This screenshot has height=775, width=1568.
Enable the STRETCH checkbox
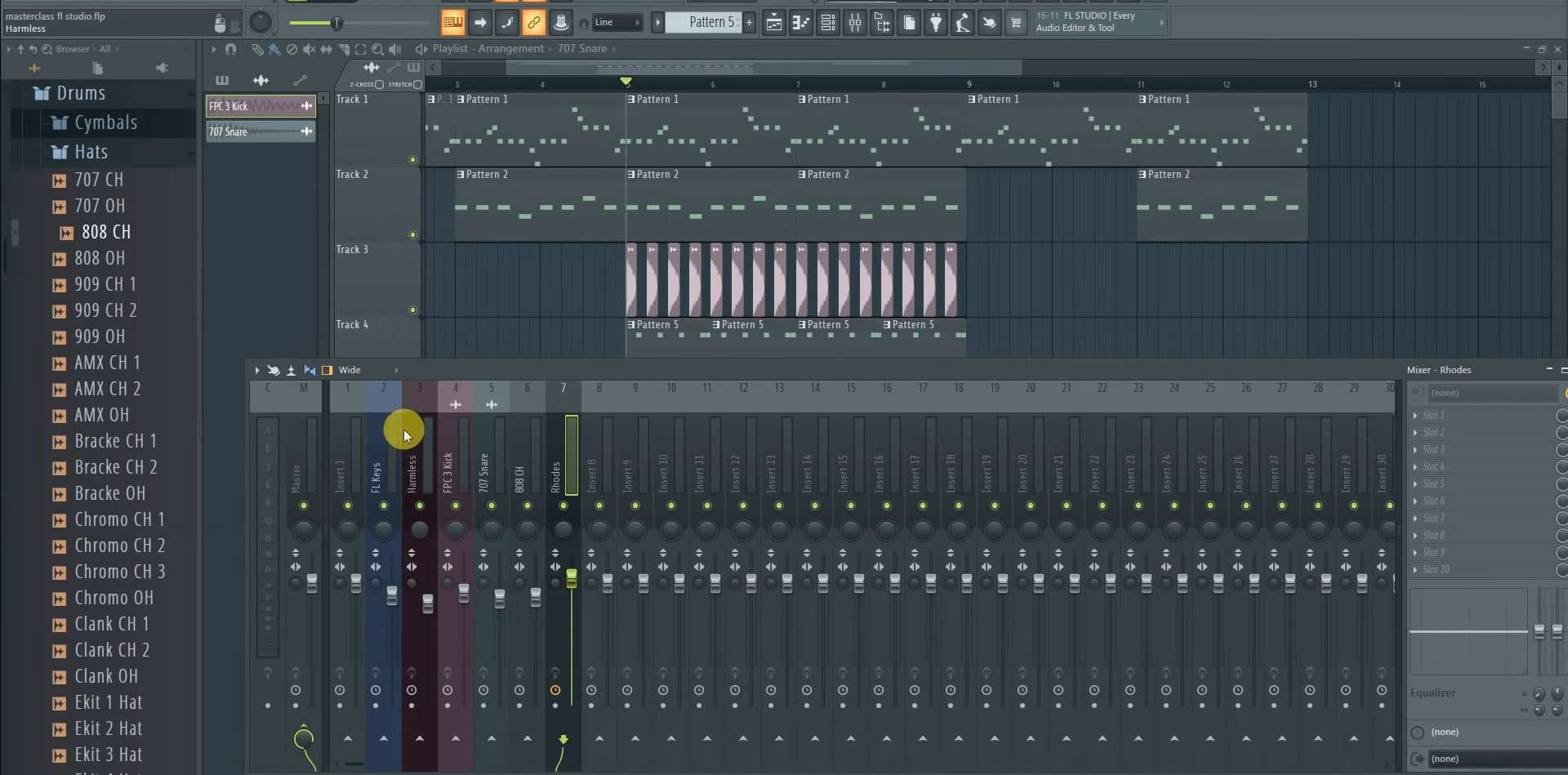pyautogui.click(x=416, y=84)
